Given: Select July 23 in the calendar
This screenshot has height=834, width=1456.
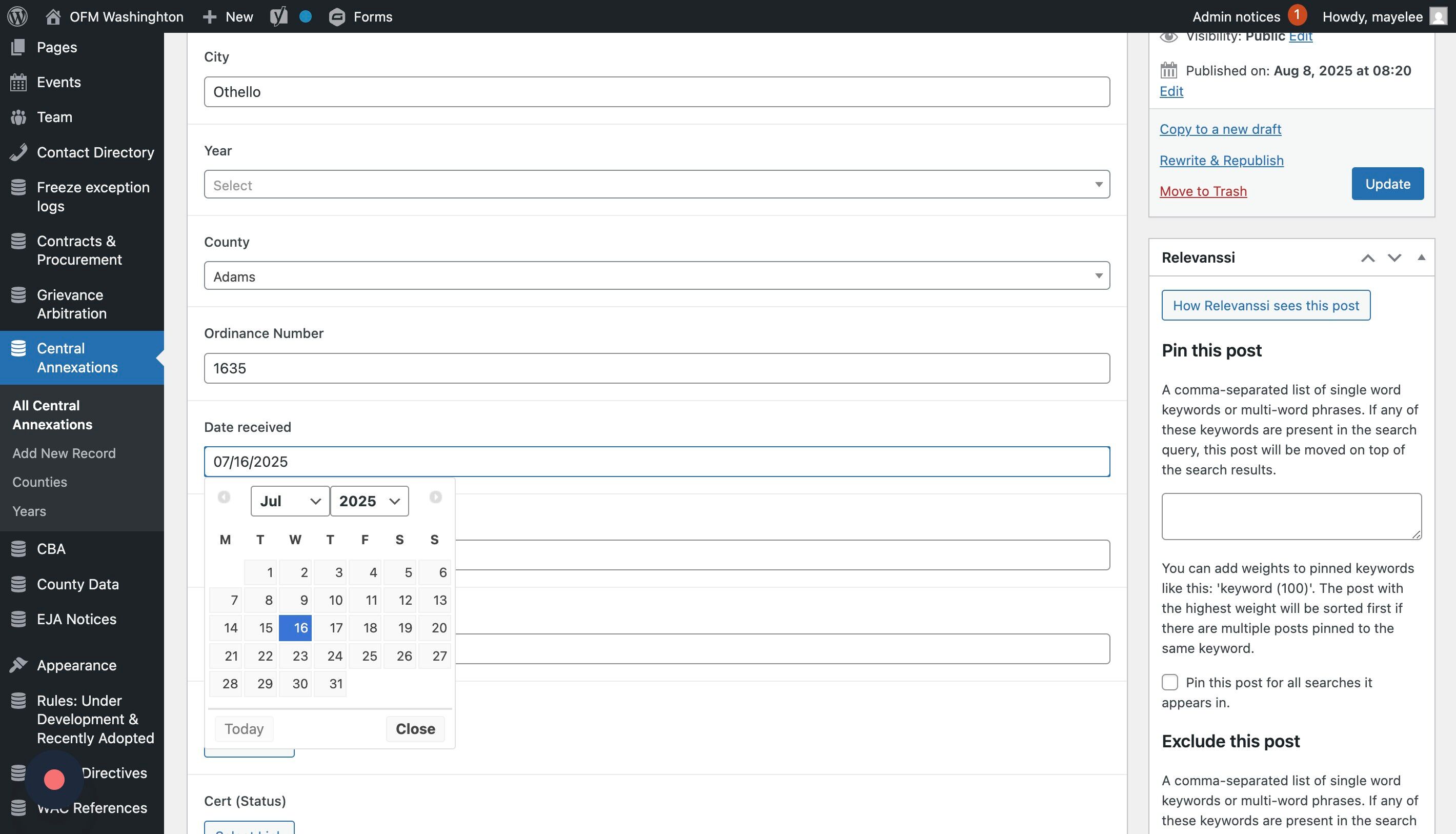Looking at the screenshot, I should pyautogui.click(x=295, y=656).
